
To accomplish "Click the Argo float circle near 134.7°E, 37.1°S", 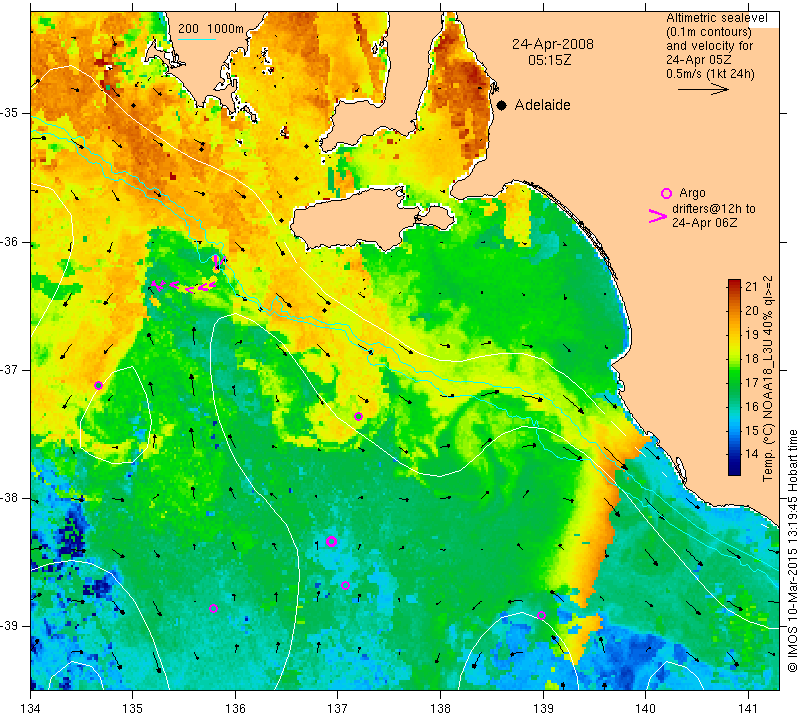I will tap(98, 385).
